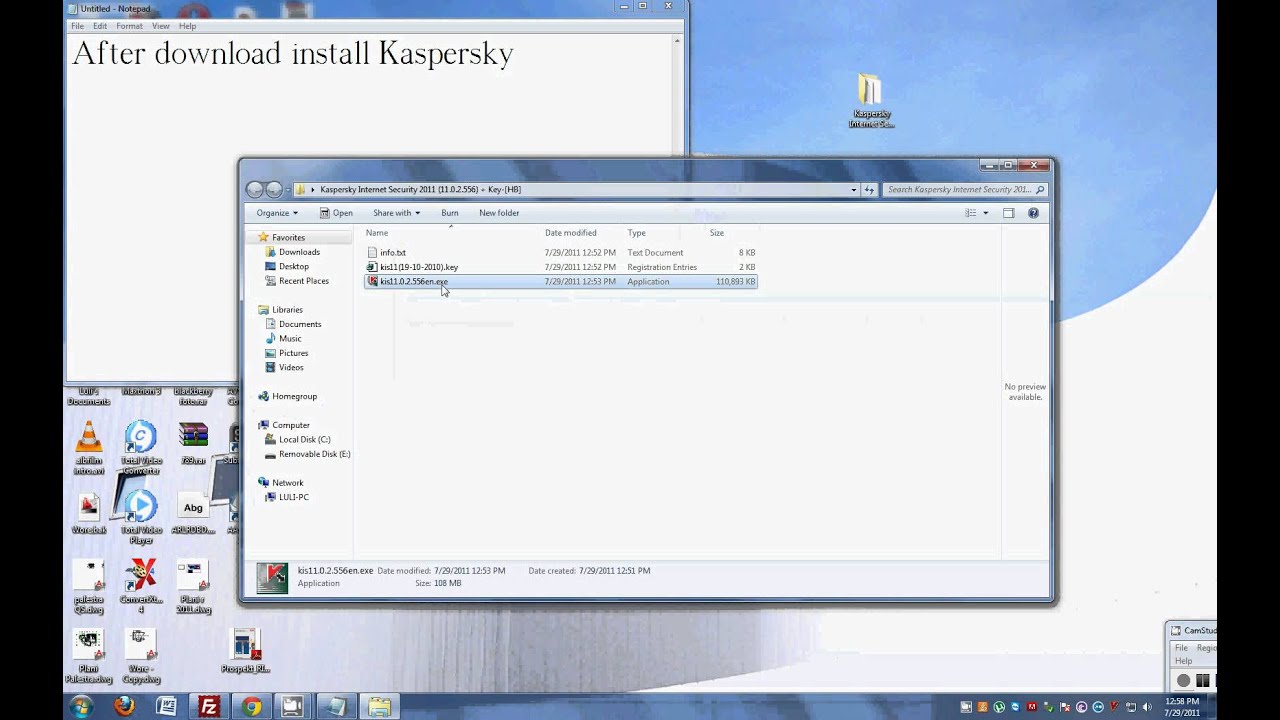Click the volume speaker tray icon
This screenshot has height=720, width=1280.
pyautogui.click(x=1147, y=707)
